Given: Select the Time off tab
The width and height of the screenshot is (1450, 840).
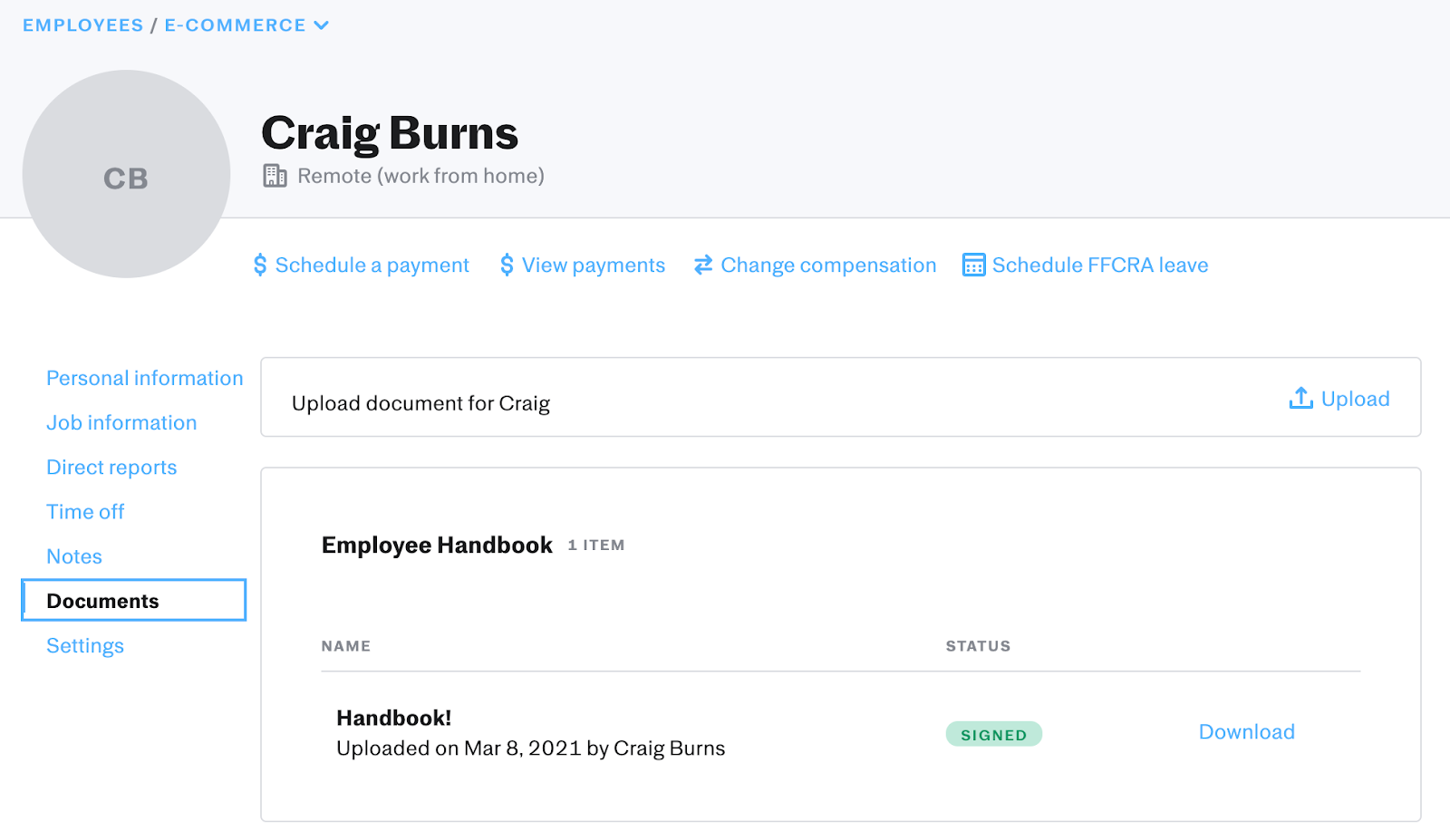Looking at the screenshot, I should point(85,511).
